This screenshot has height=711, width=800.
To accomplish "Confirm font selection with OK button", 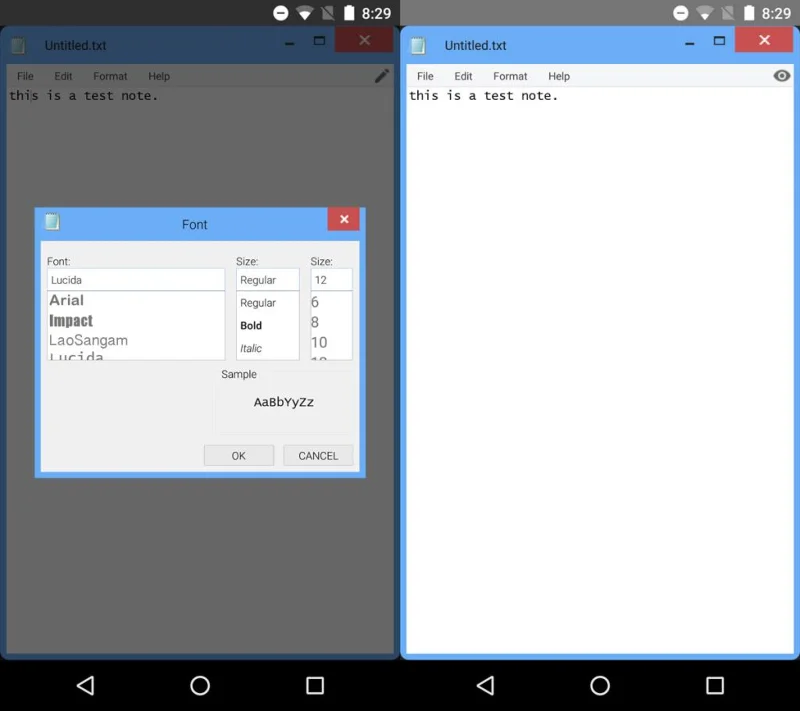I will pos(239,455).
